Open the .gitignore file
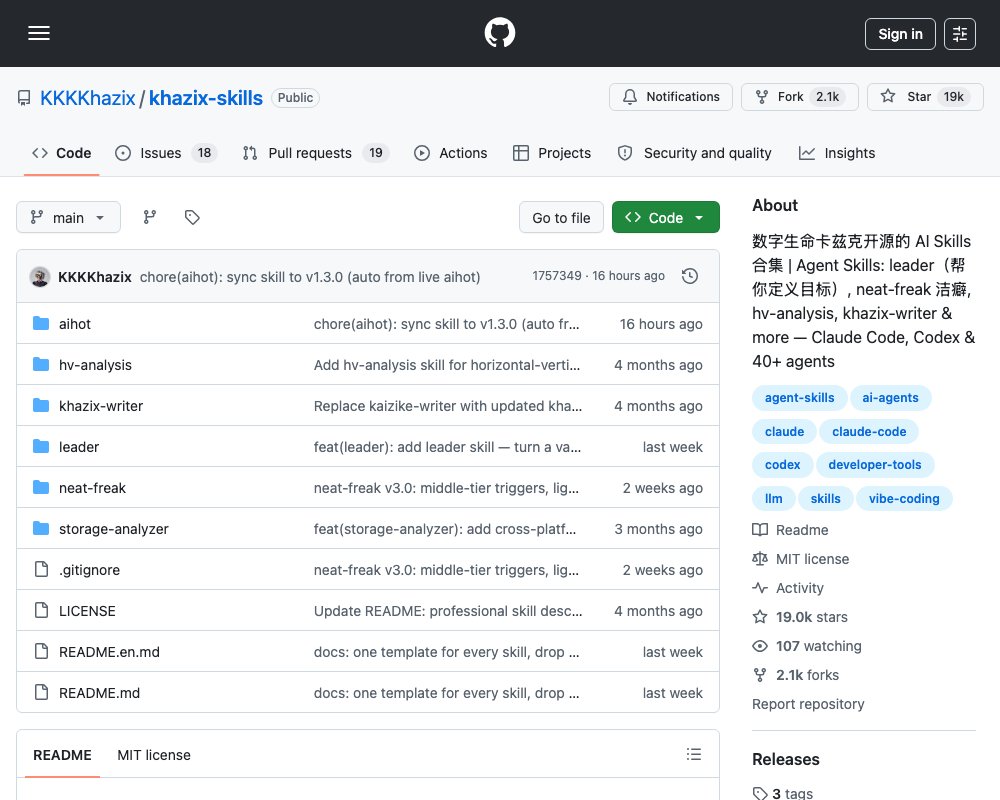This screenshot has width=1000, height=800. click(x=89, y=570)
